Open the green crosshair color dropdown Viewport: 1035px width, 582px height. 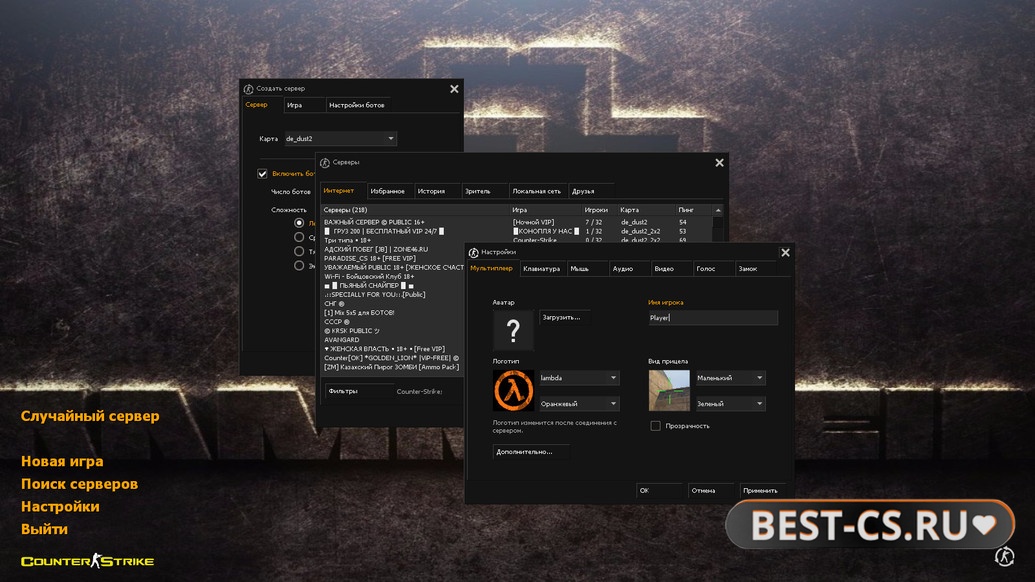[730, 403]
